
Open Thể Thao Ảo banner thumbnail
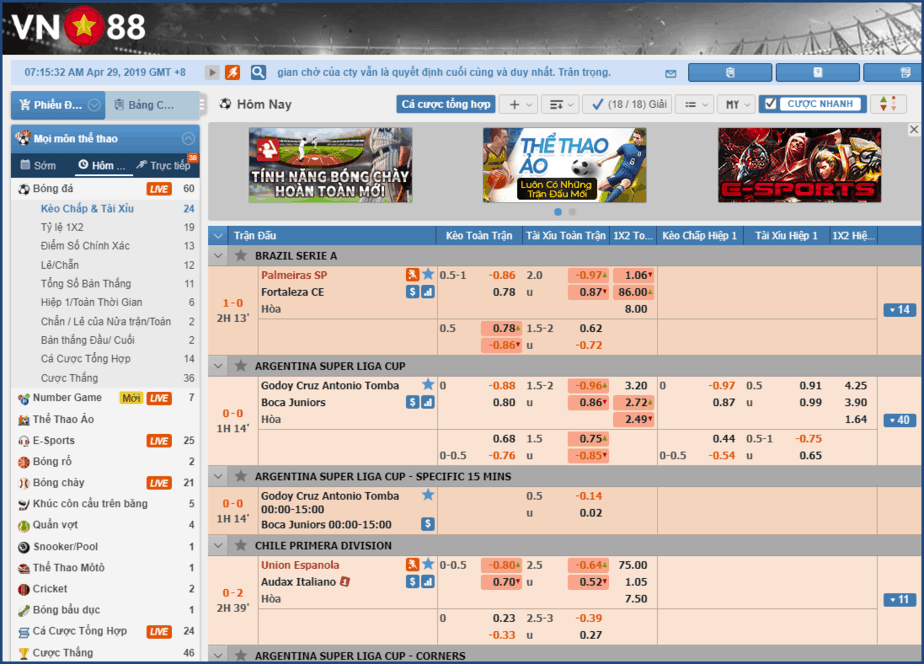click(x=565, y=166)
